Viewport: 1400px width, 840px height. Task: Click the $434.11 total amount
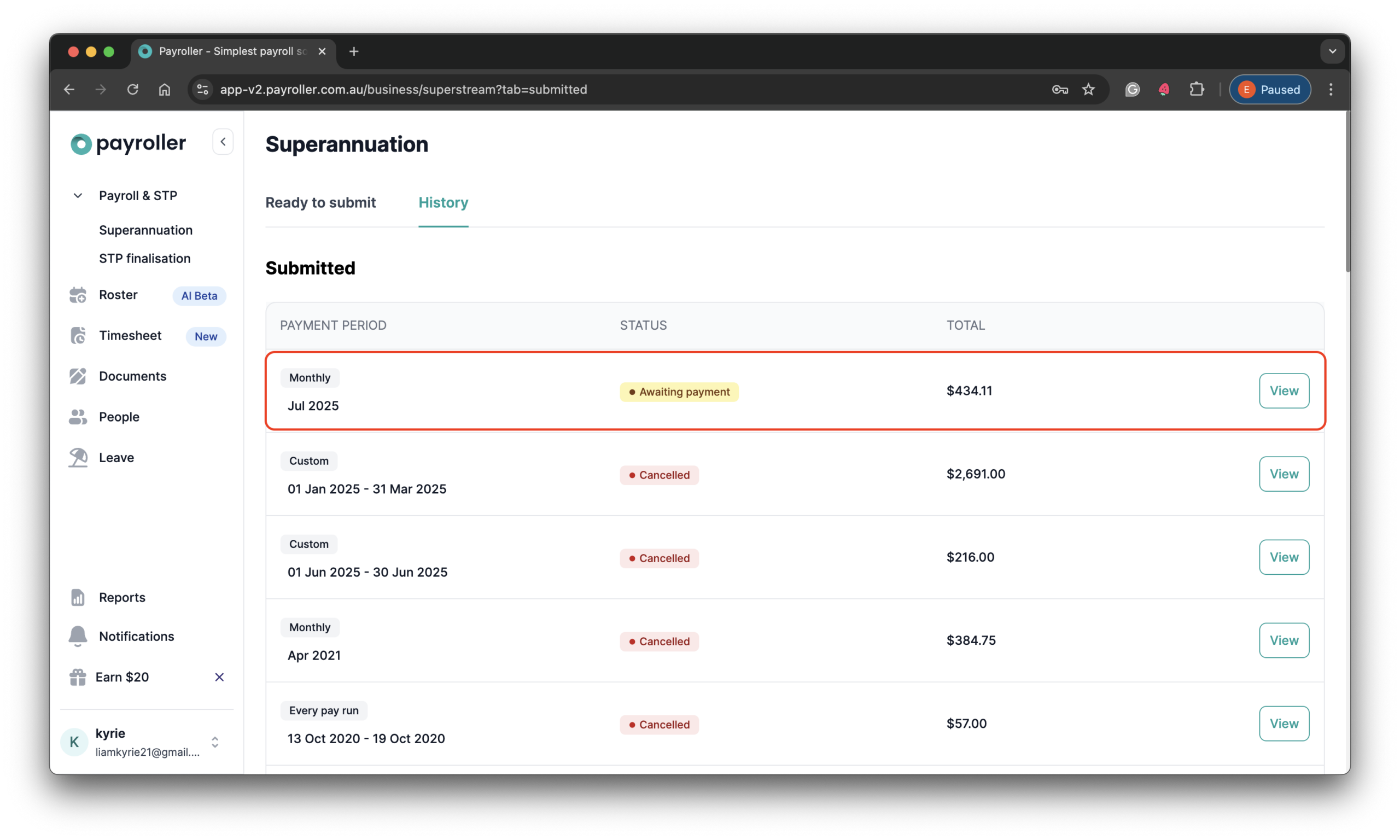969,390
